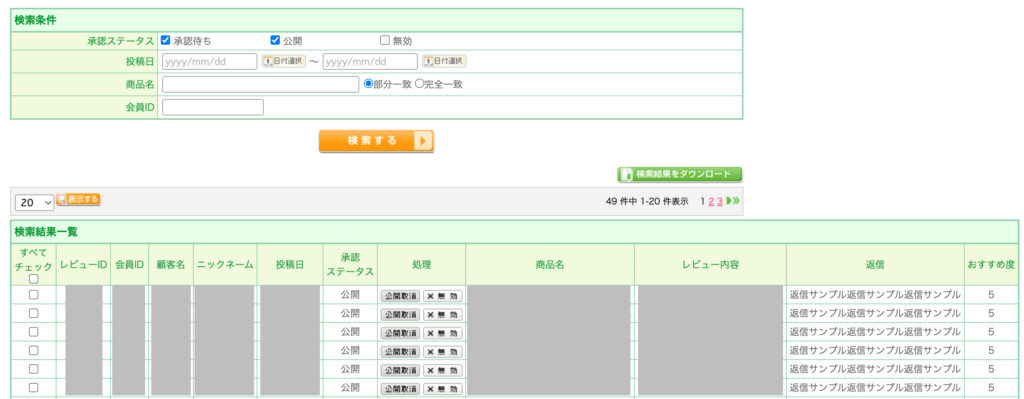
Task: Focus the 商品名 text field
Action: 261,84
